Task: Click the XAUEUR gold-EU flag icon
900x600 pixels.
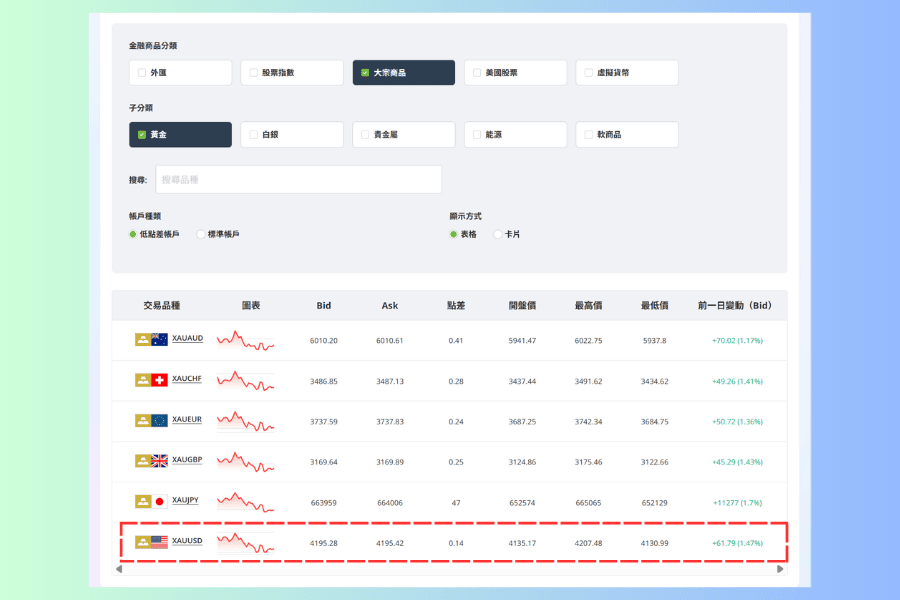Action: [x=152, y=420]
